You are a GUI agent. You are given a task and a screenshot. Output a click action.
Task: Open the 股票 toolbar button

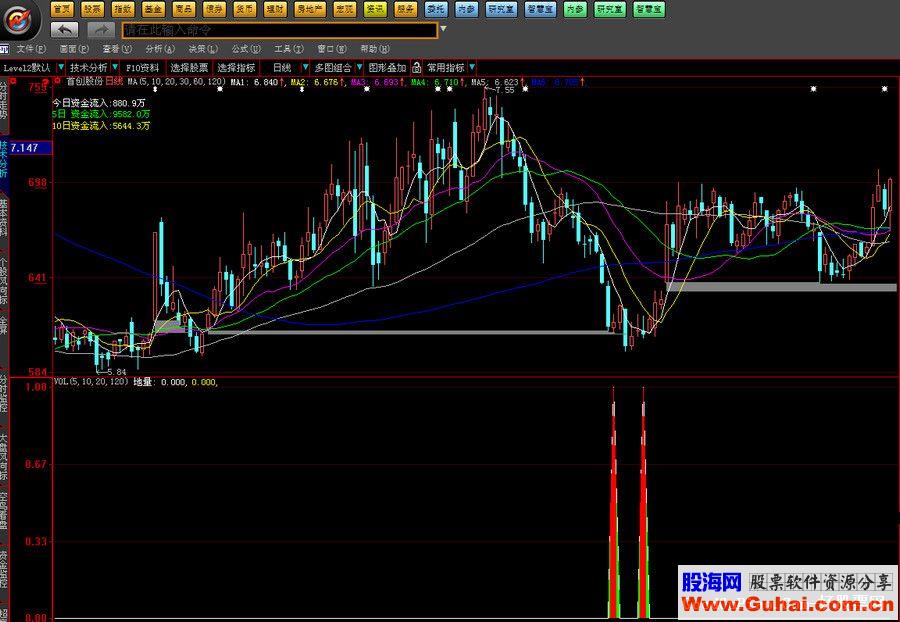[92, 9]
